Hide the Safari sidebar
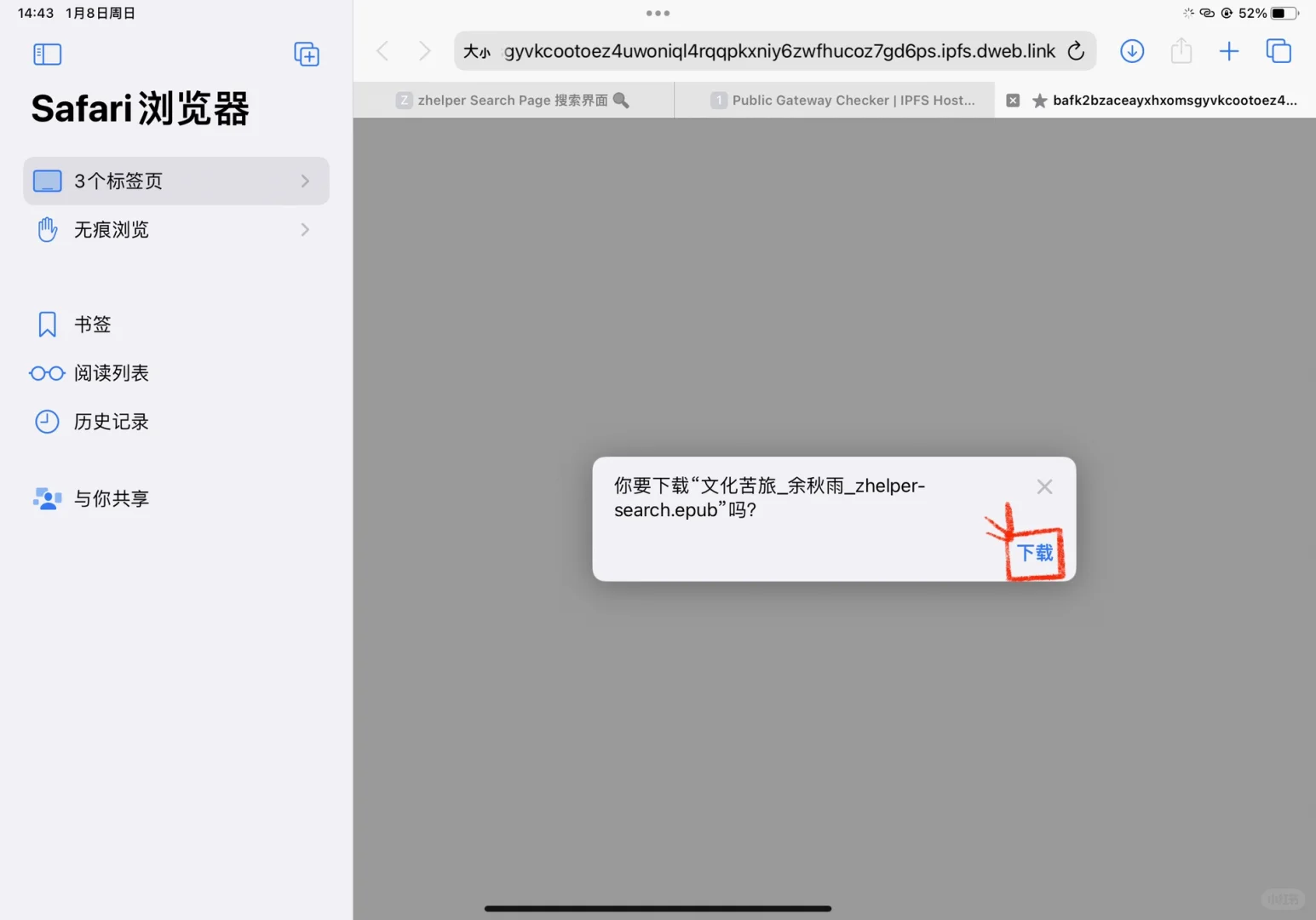The image size is (1316, 920). 47,55
